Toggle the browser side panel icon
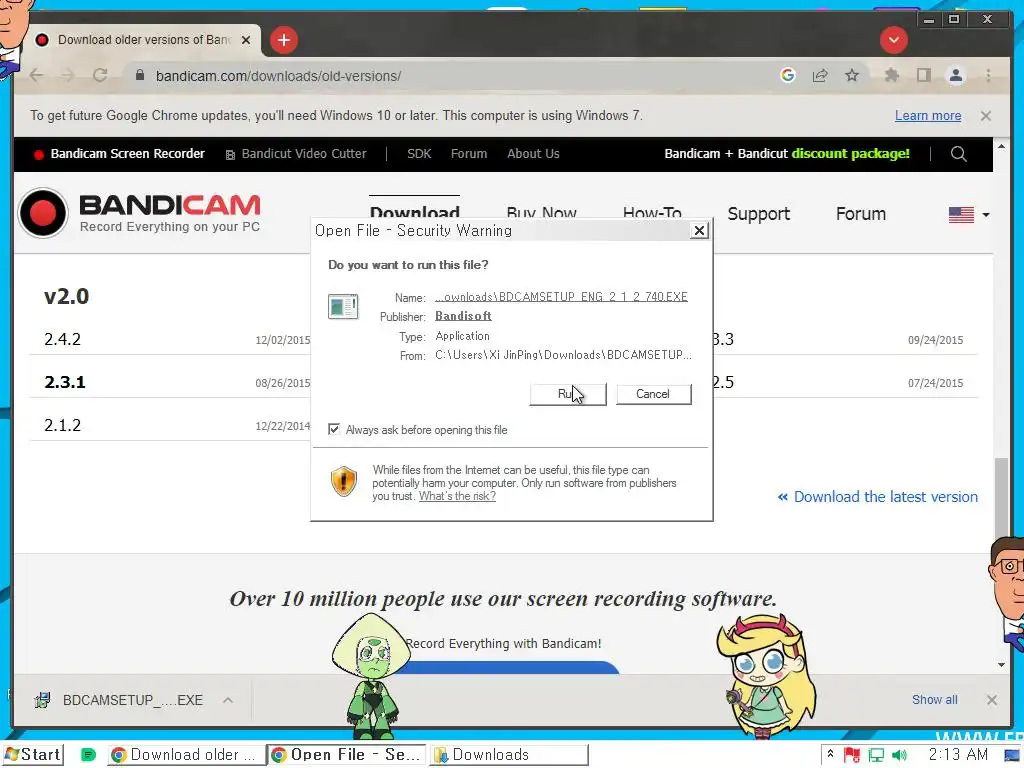This screenshot has width=1024, height=768. (x=923, y=76)
